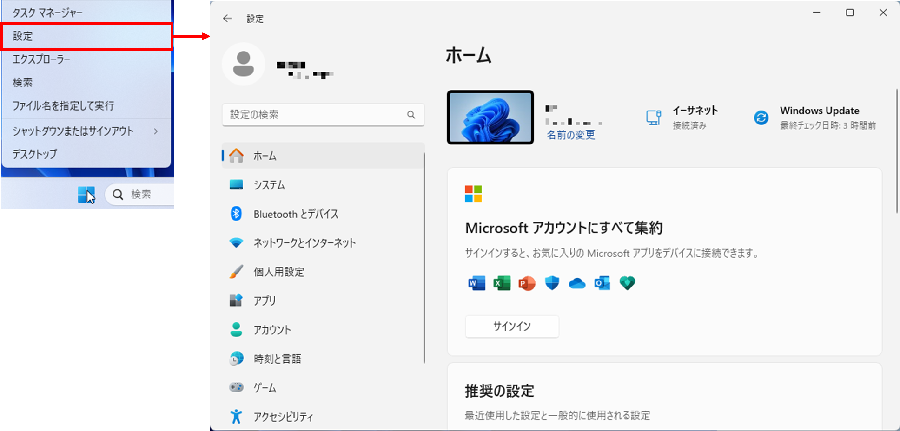The image size is (900, 431).
Task: Select the time and language clock icon
Action: (236, 359)
